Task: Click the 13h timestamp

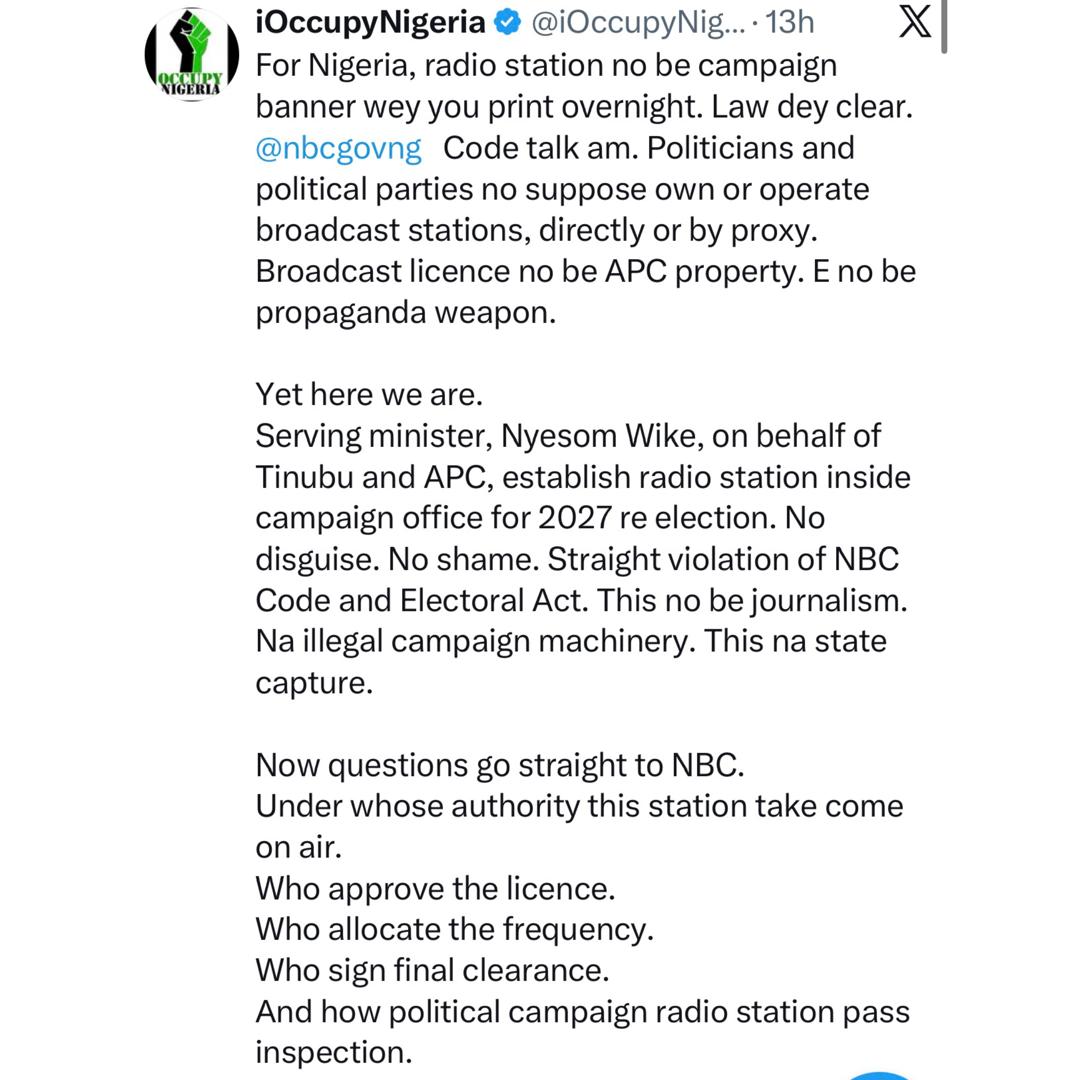Action: tap(792, 22)
